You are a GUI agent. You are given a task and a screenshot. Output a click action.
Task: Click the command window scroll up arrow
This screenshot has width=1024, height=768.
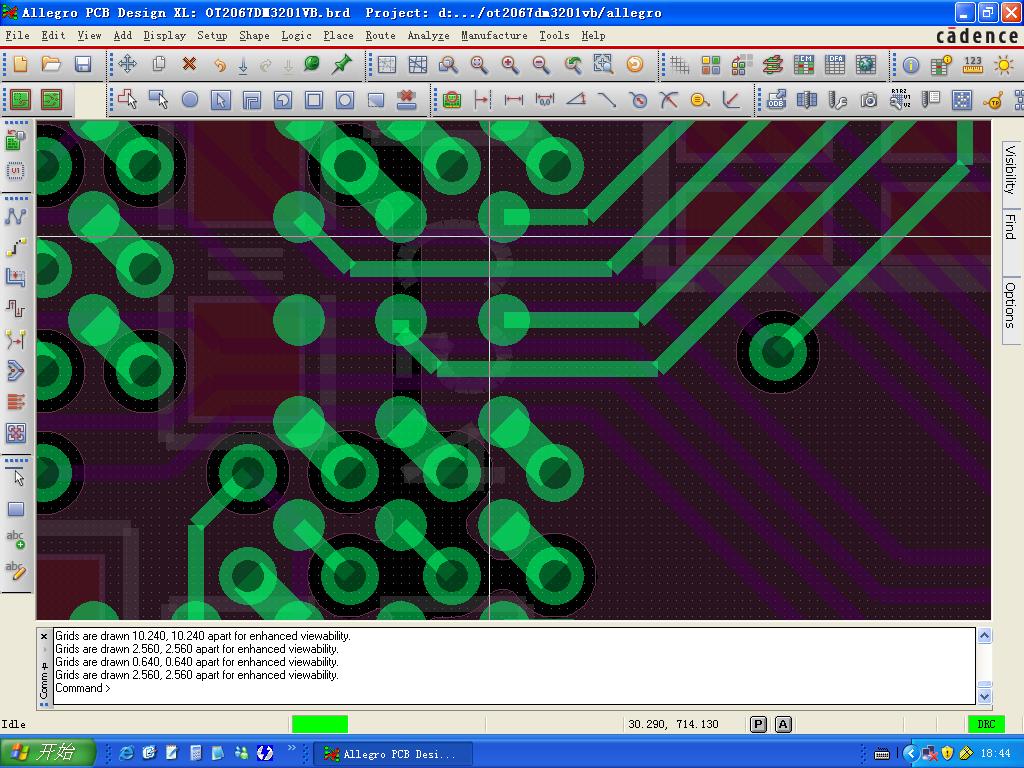(984, 635)
